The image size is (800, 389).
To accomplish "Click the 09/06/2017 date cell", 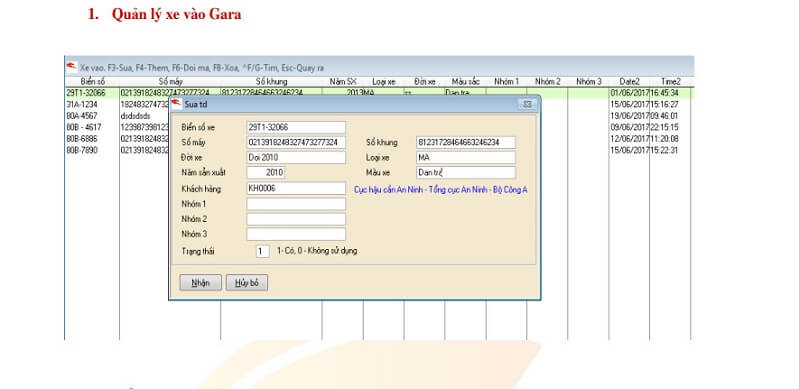I will (x=629, y=127).
